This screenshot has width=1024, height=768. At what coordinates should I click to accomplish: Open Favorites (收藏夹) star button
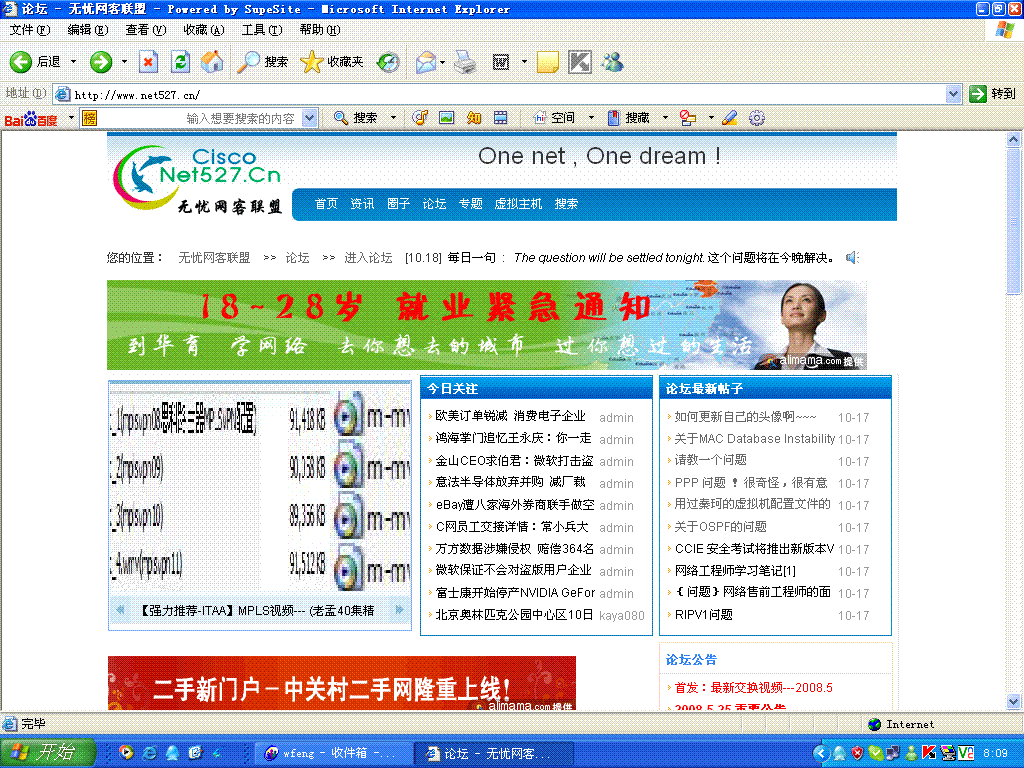[332, 62]
